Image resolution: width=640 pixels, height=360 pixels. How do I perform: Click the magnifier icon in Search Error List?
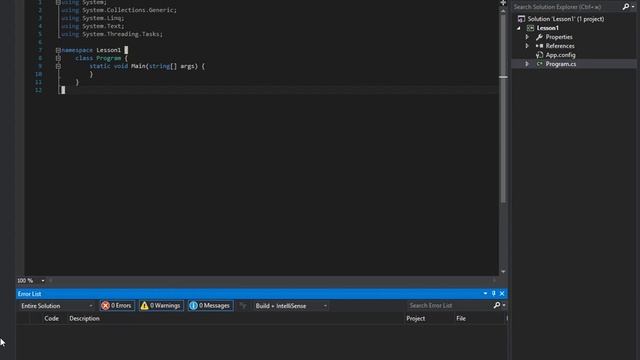[497, 305]
